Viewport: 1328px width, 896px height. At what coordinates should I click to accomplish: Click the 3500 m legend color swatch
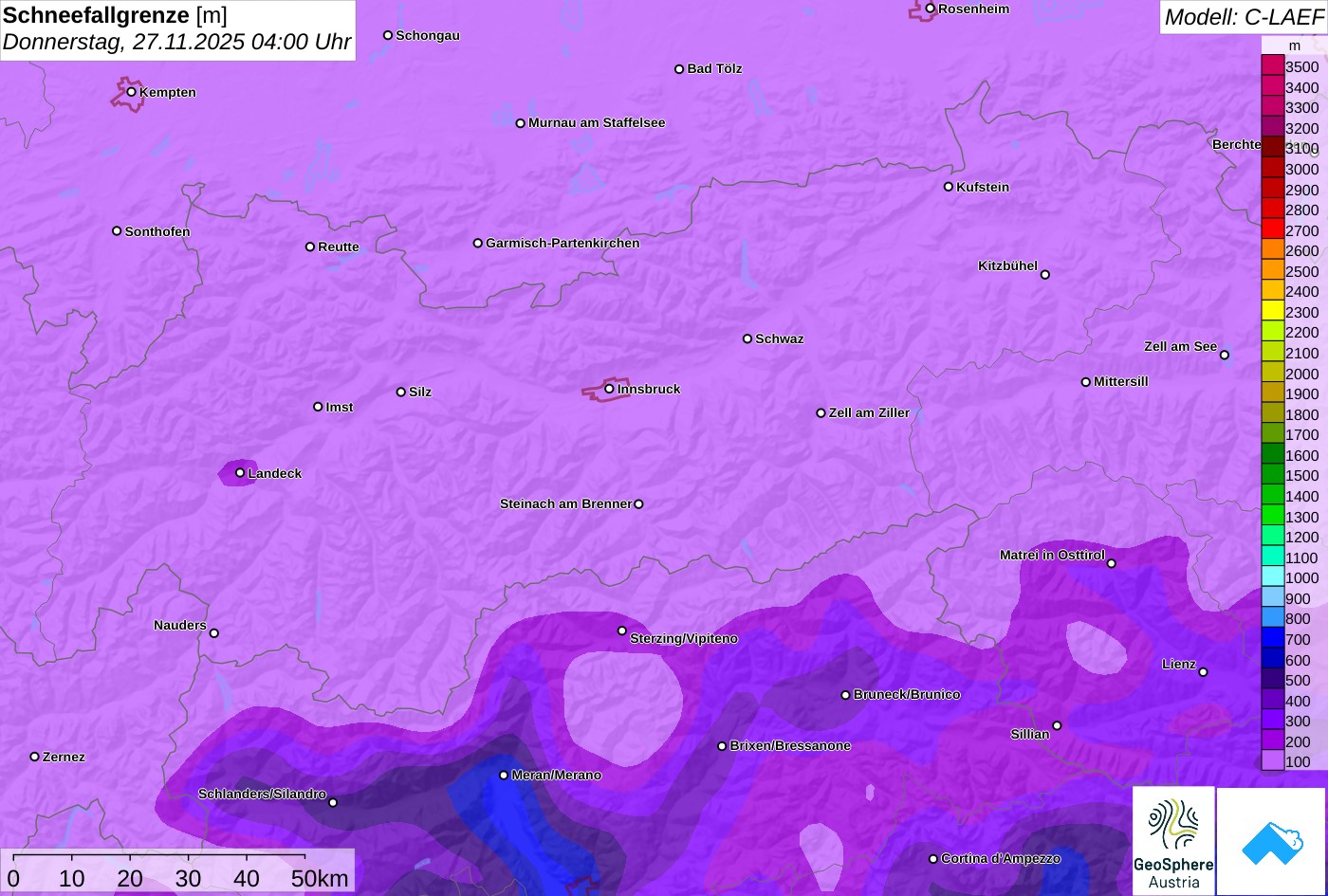pyautogui.click(x=1272, y=66)
